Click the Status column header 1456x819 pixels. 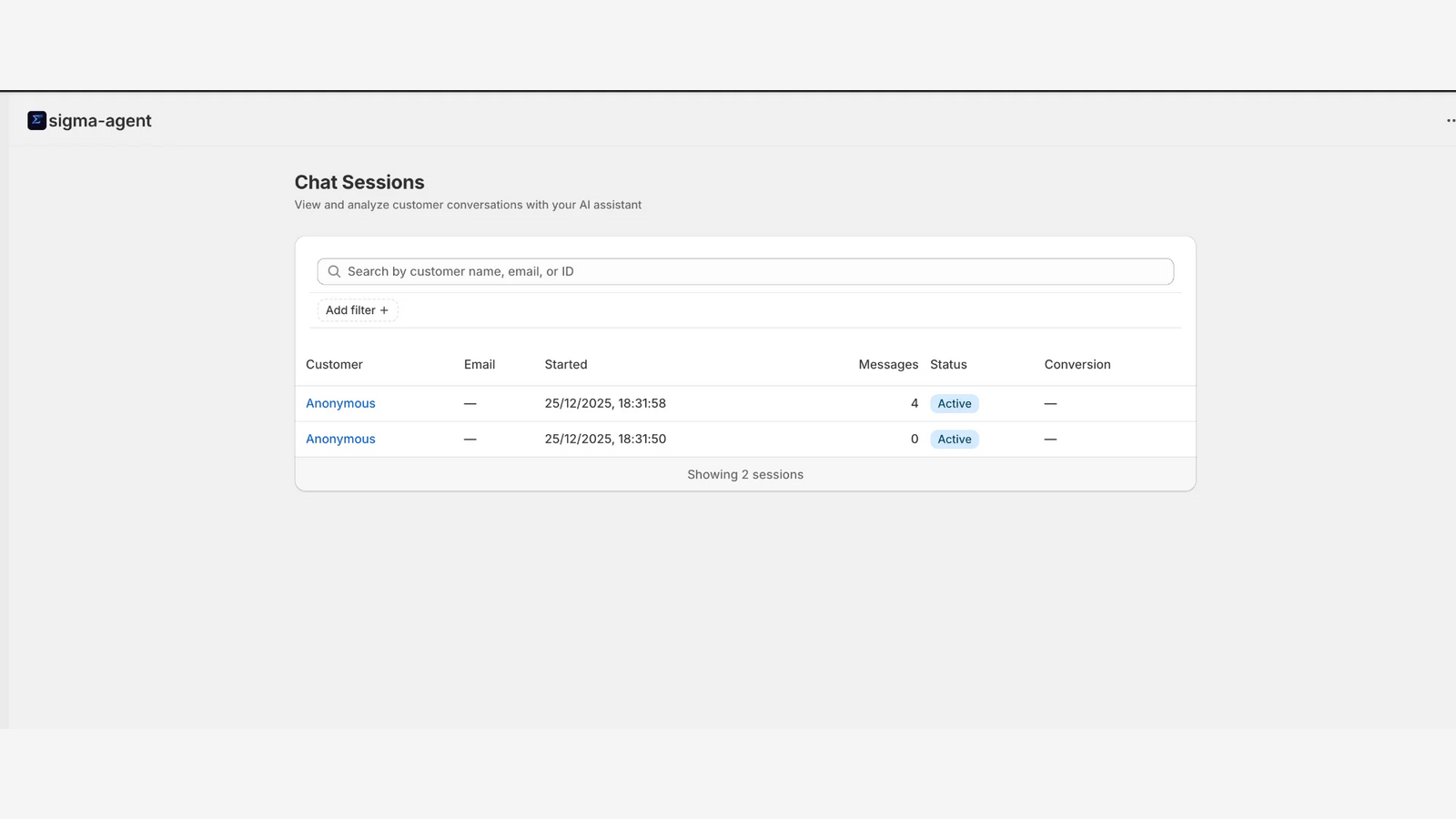click(948, 364)
